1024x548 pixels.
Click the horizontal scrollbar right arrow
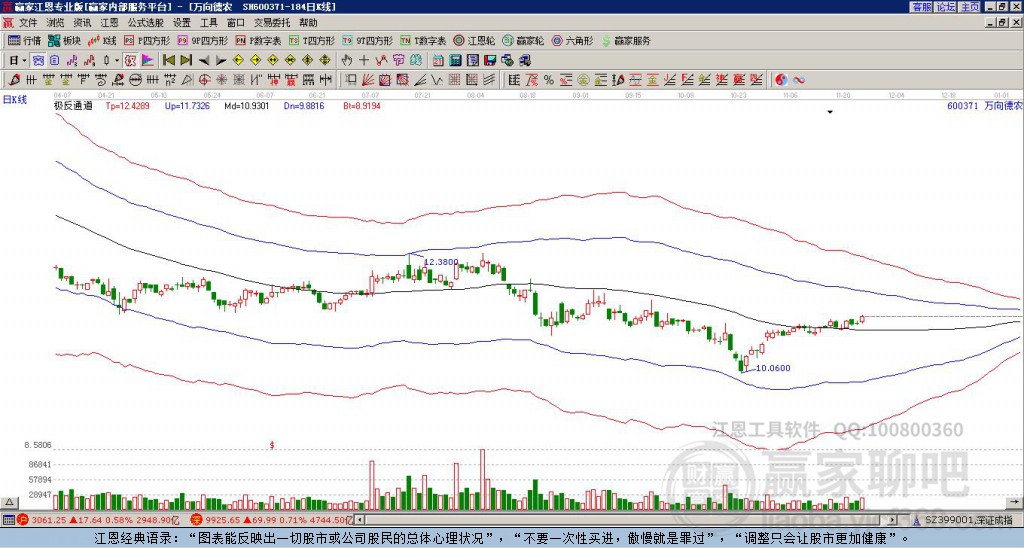click(x=892, y=520)
